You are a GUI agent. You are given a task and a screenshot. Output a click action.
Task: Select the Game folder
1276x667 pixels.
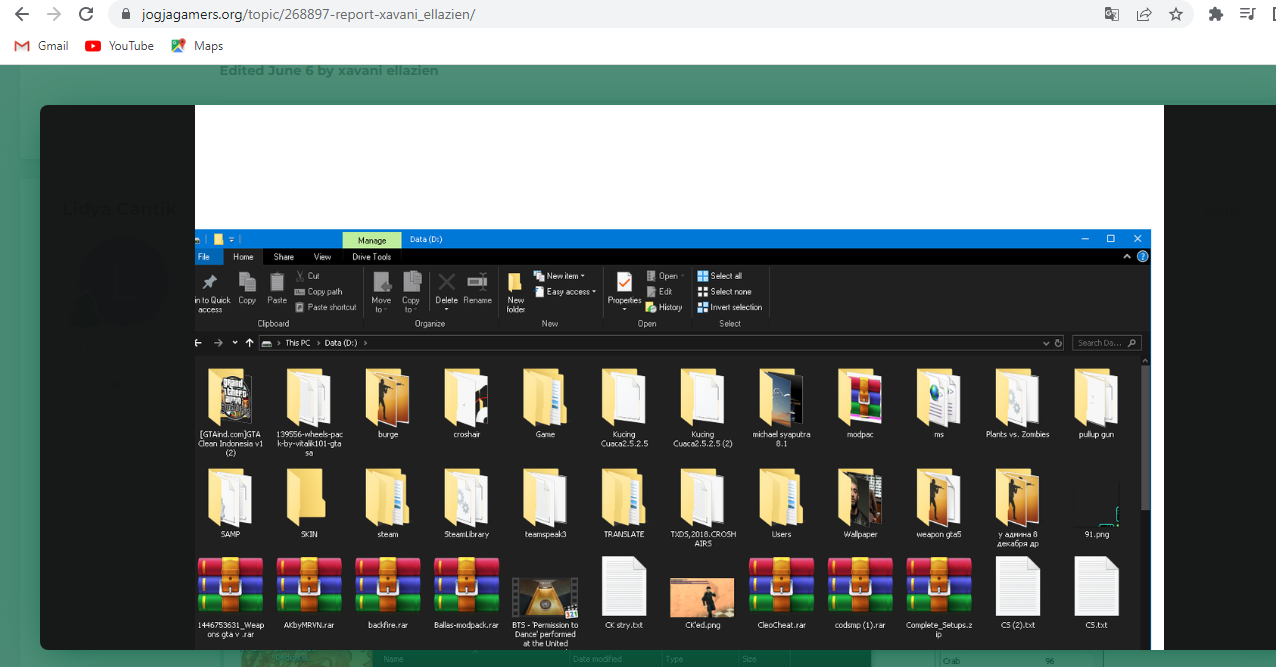545,404
